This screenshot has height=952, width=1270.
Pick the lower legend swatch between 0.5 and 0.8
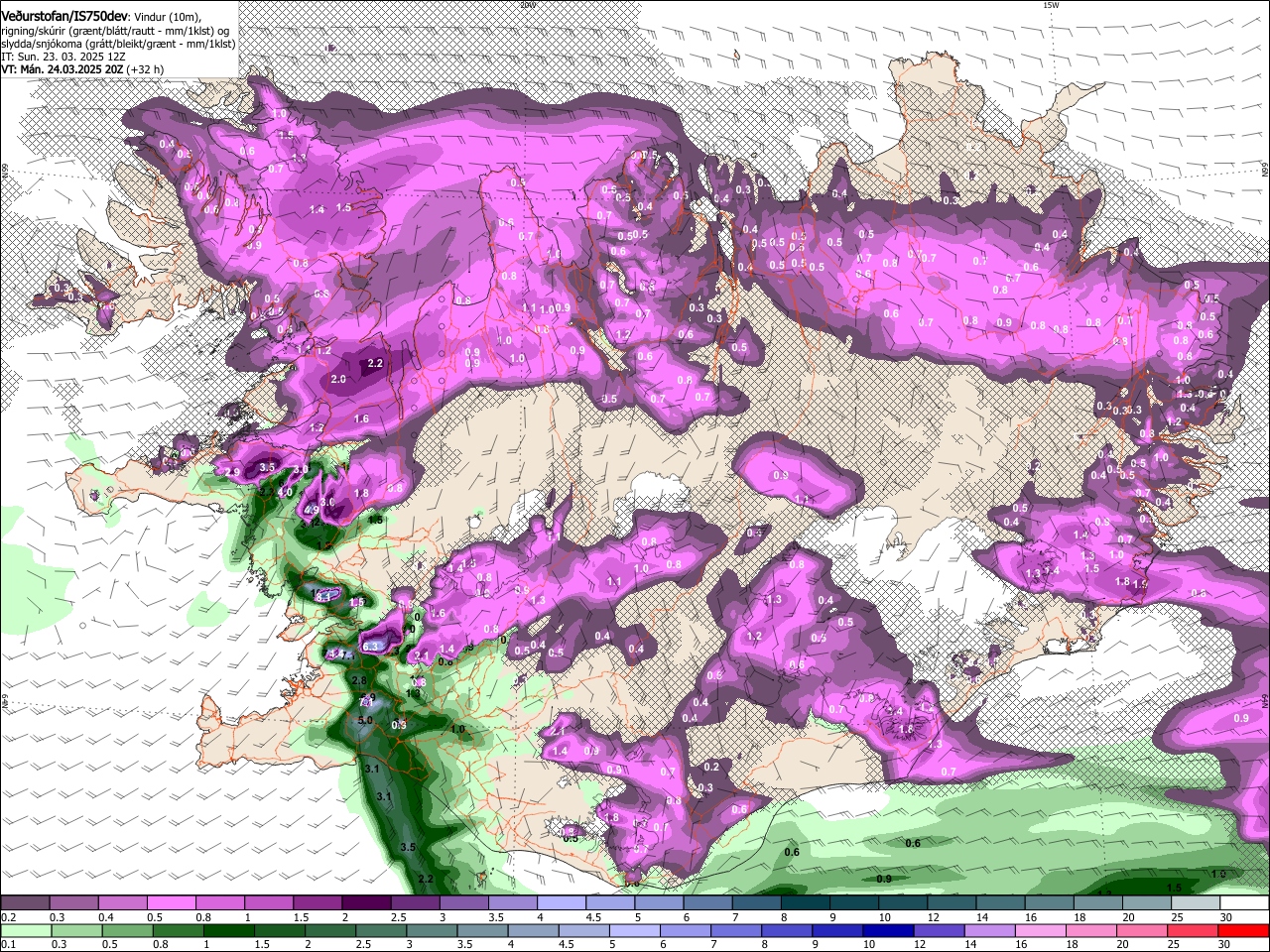coord(126,930)
